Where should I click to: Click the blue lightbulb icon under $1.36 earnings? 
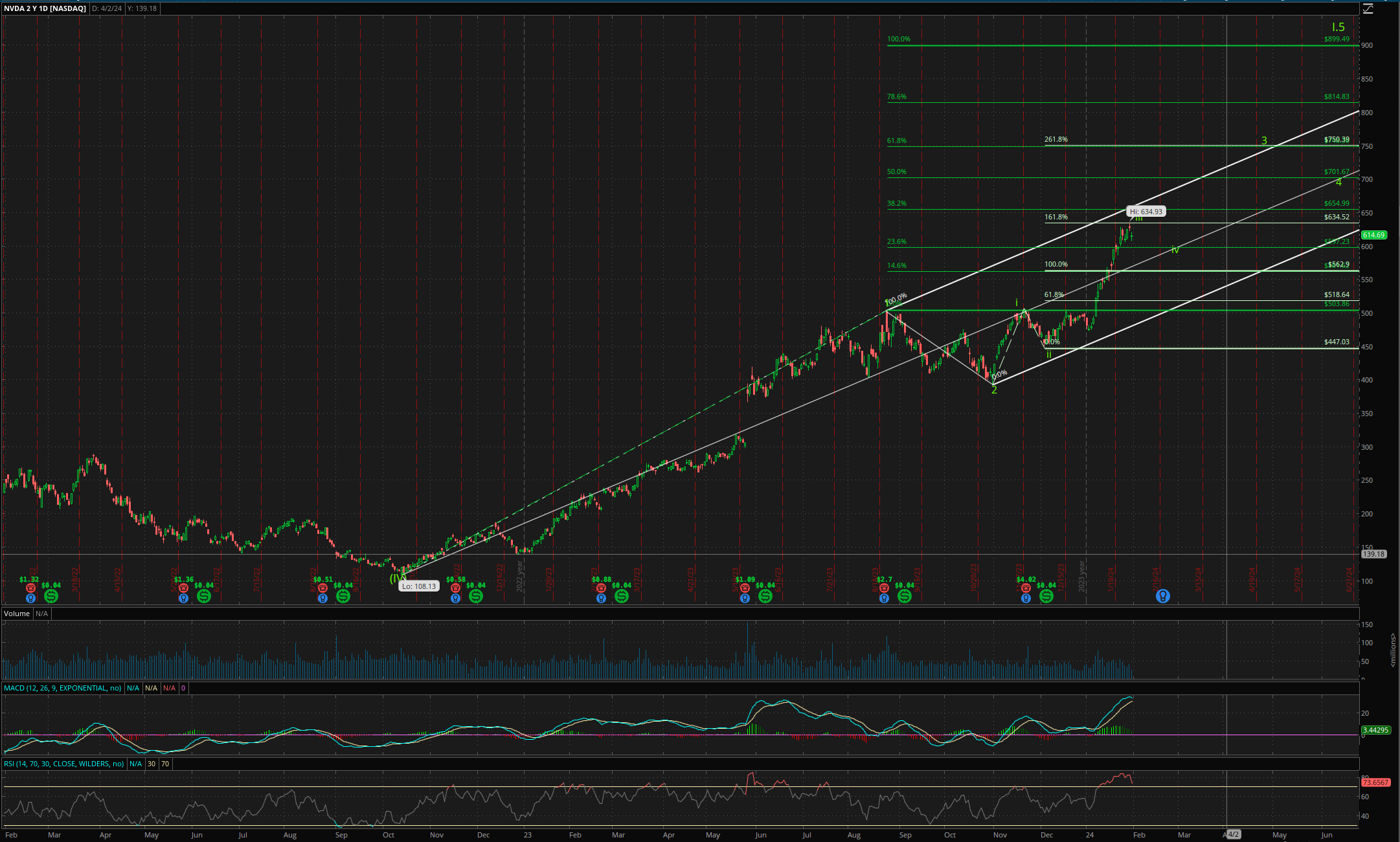183,599
